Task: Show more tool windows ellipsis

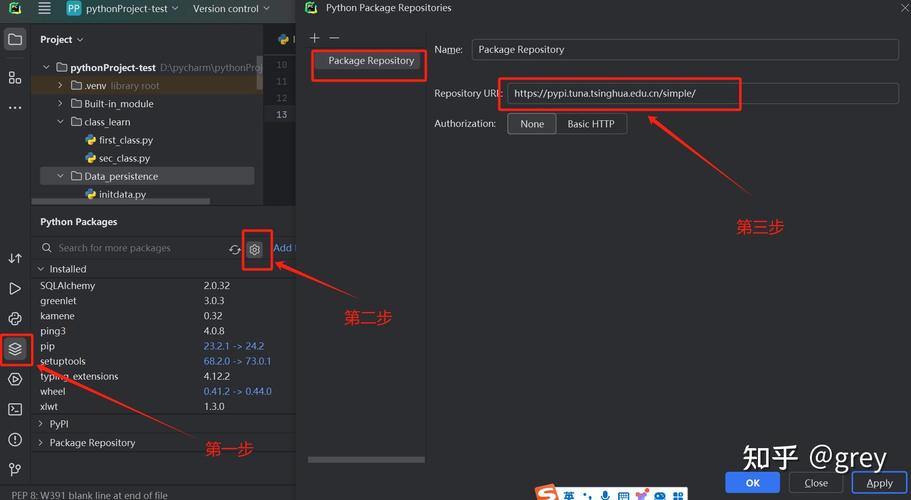Action: [15, 107]
